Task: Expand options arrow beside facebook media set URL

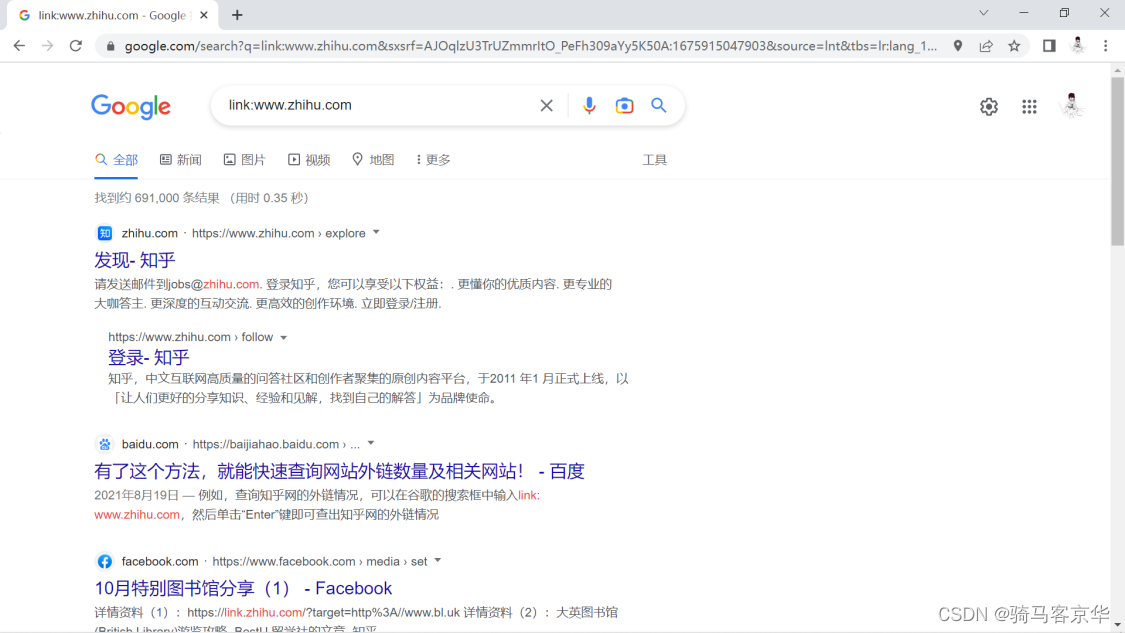Action: click(438, 561)
